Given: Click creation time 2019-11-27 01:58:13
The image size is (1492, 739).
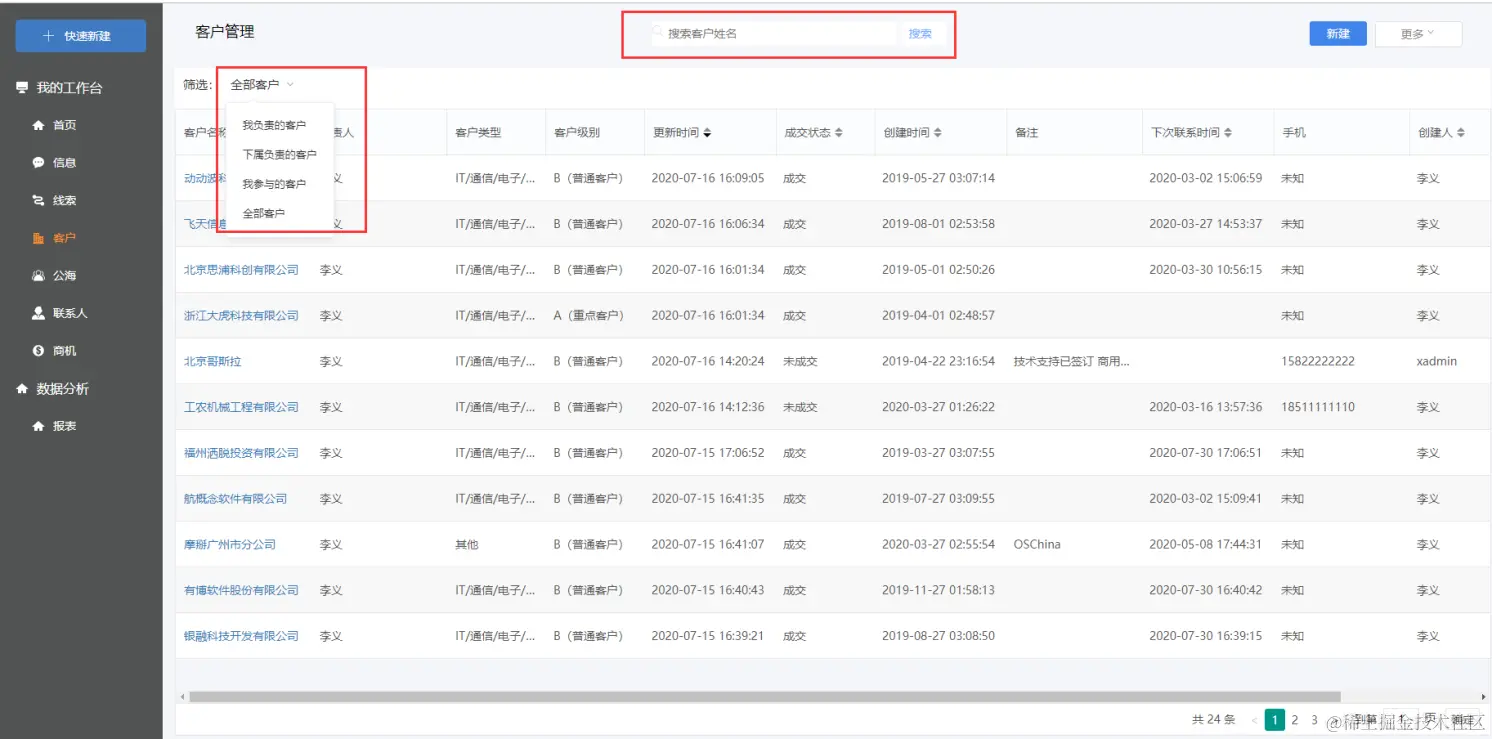Looking at the screenshot, I should (939, 590).
